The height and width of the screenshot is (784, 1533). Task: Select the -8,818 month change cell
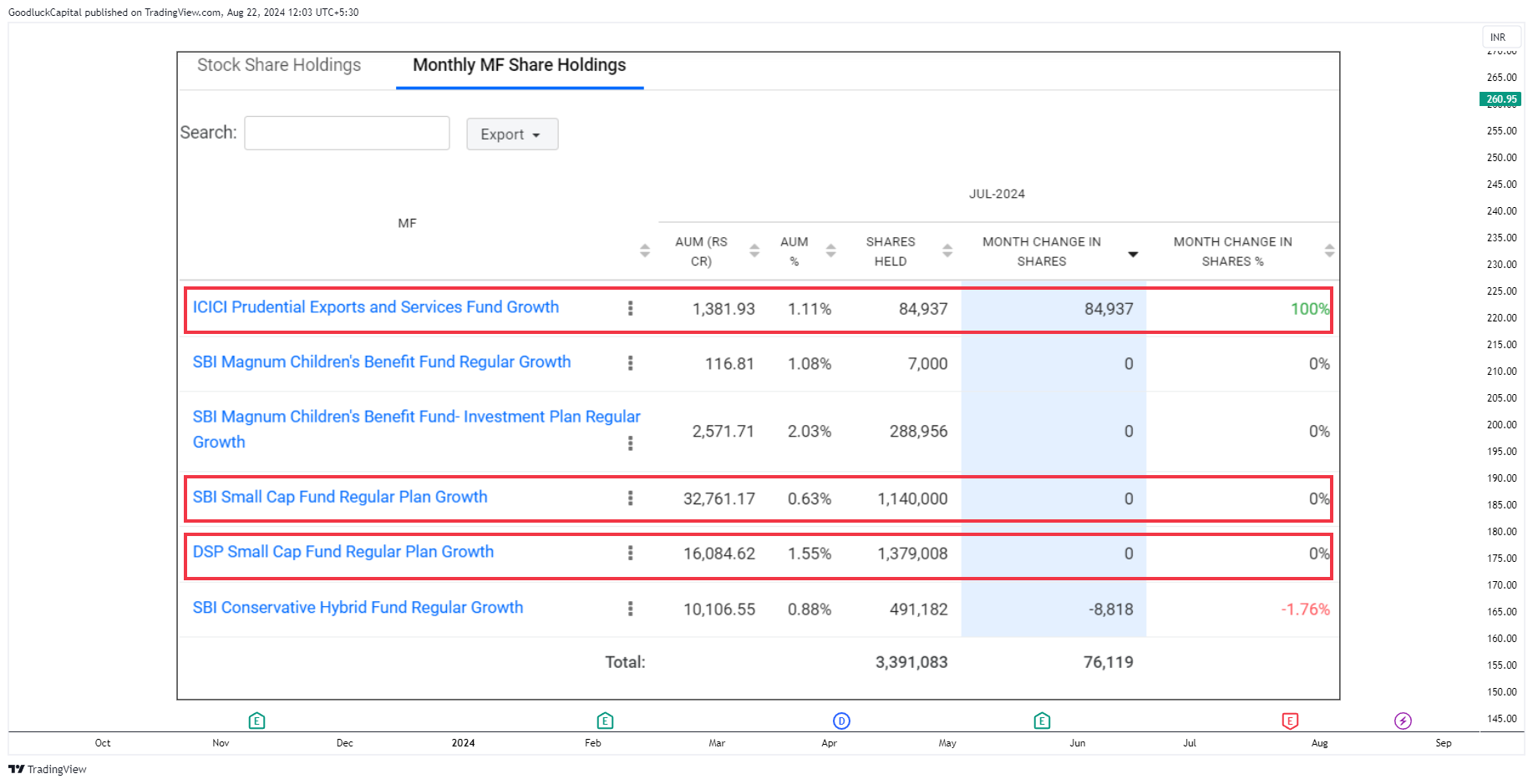tap(1111, 609)
